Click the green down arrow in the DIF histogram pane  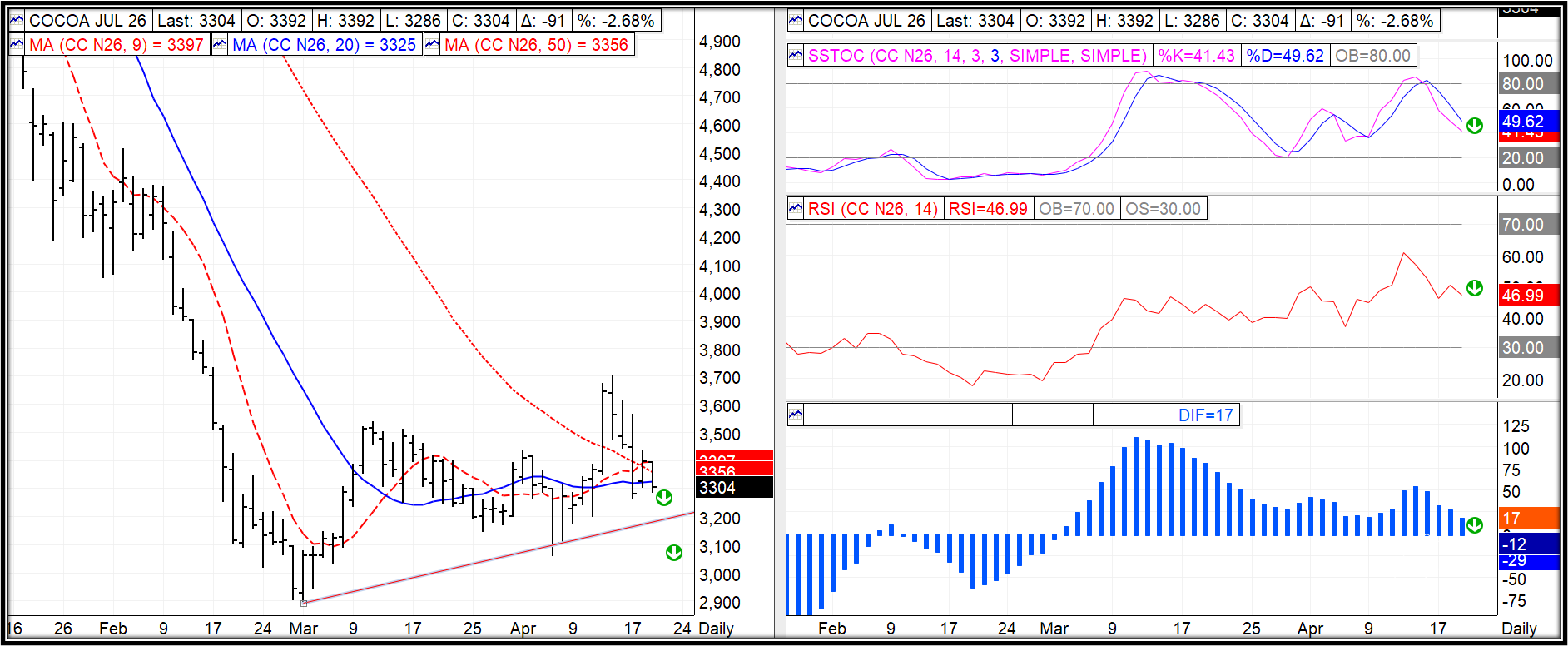tap(1475, 525)
